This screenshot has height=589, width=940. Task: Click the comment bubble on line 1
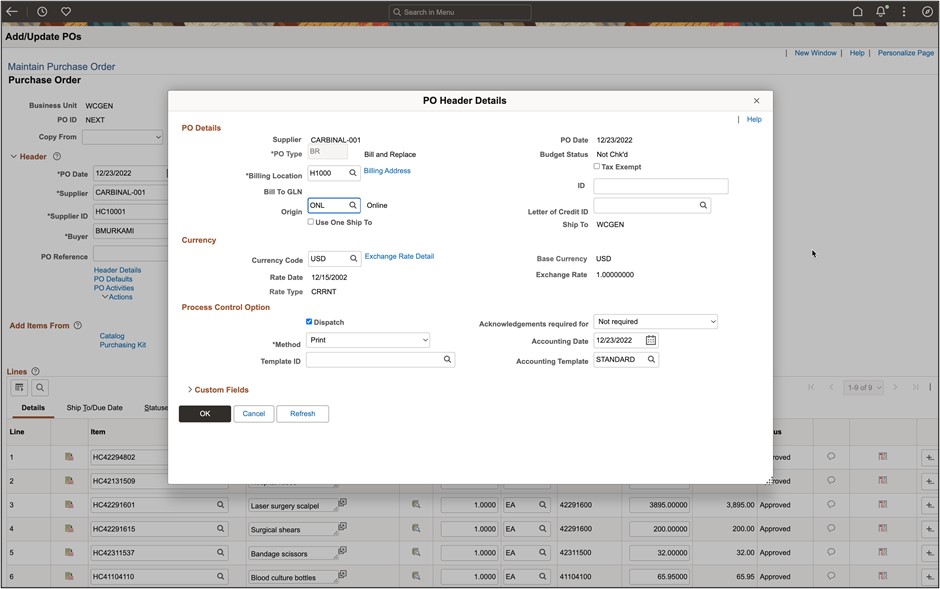pos(831,457)
